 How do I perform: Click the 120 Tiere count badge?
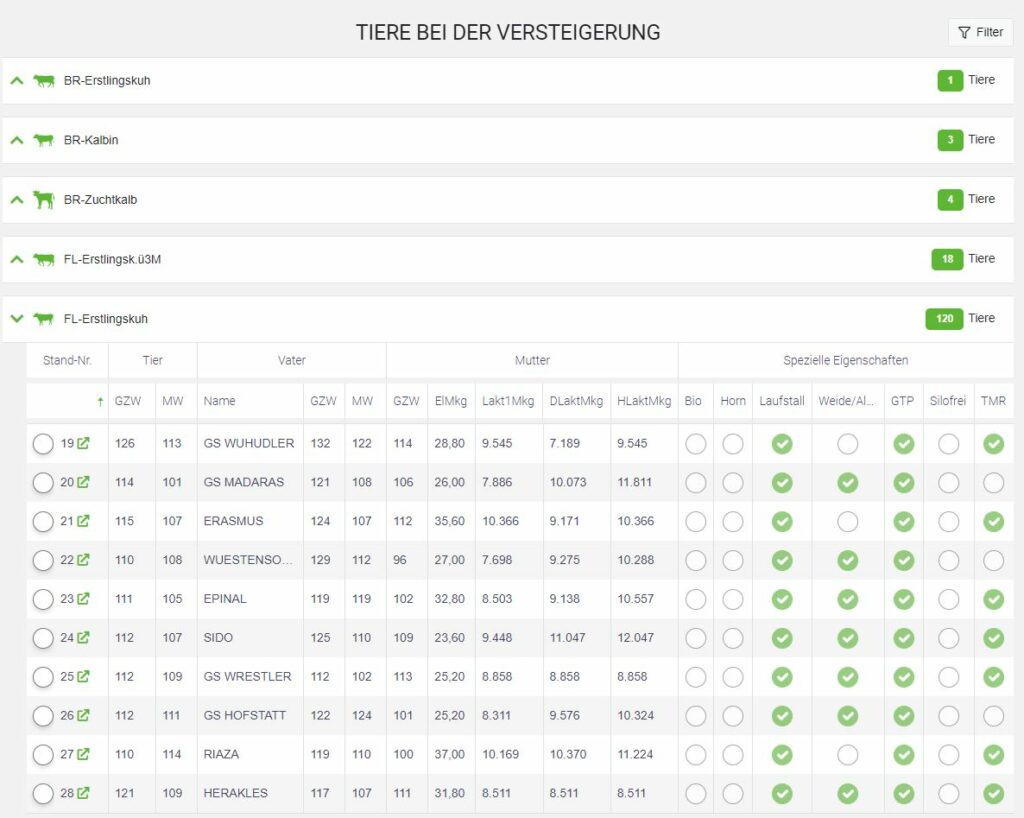click(944, 319)
